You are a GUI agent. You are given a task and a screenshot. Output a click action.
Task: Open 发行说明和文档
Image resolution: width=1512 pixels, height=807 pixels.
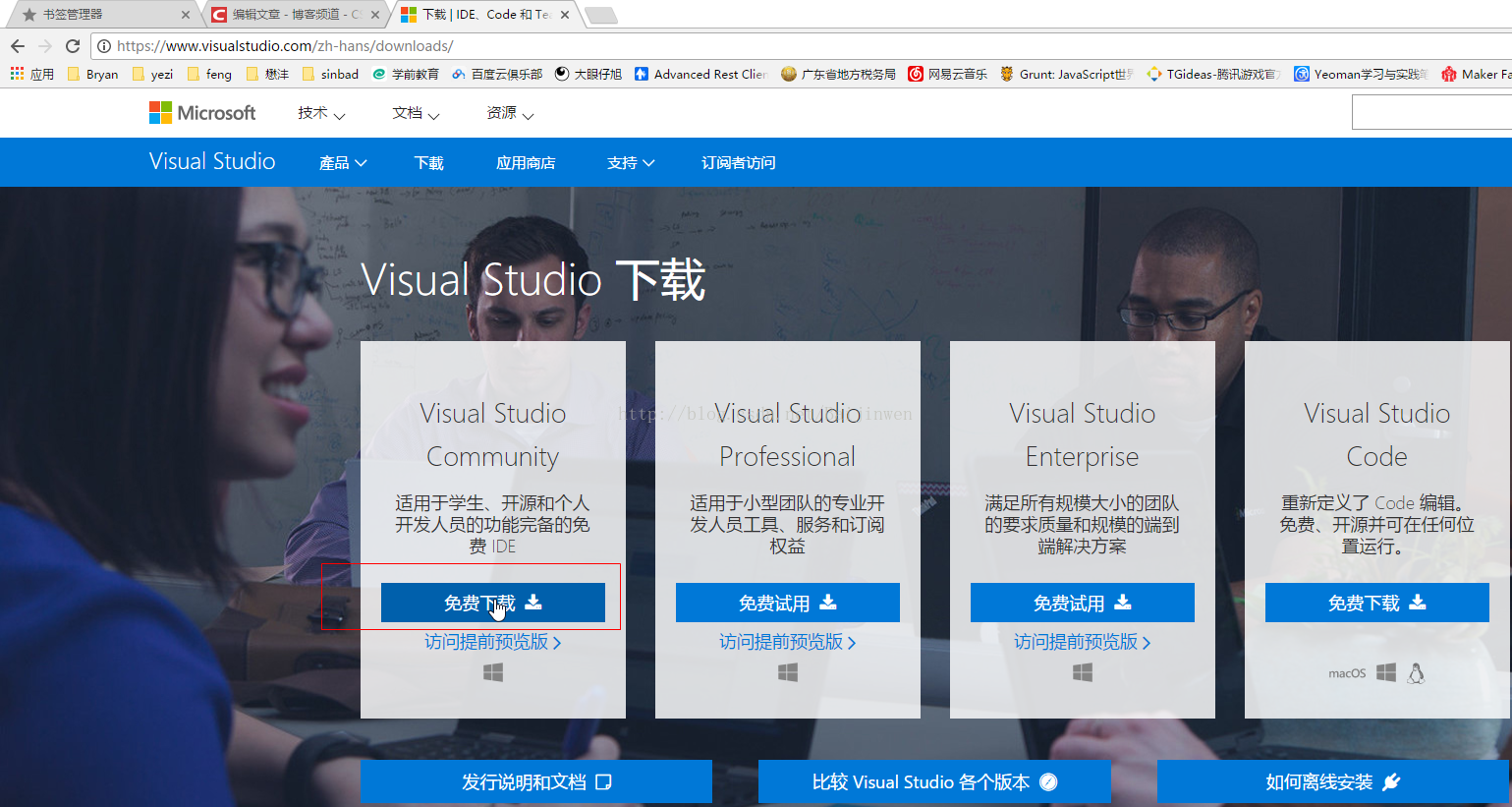point(536,782)
